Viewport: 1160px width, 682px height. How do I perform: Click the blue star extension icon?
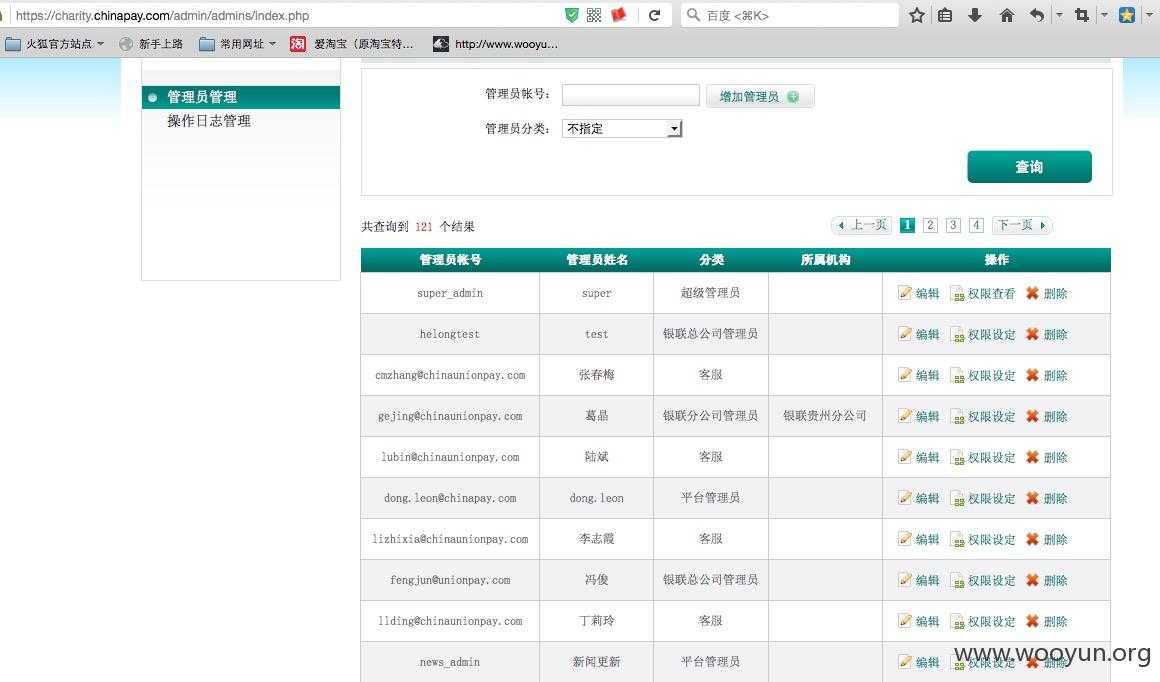(1127, 15)
